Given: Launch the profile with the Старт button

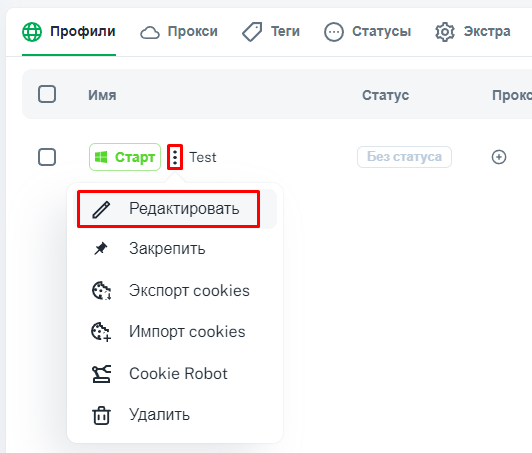Looking at the screenshot, I should point(125,157).
